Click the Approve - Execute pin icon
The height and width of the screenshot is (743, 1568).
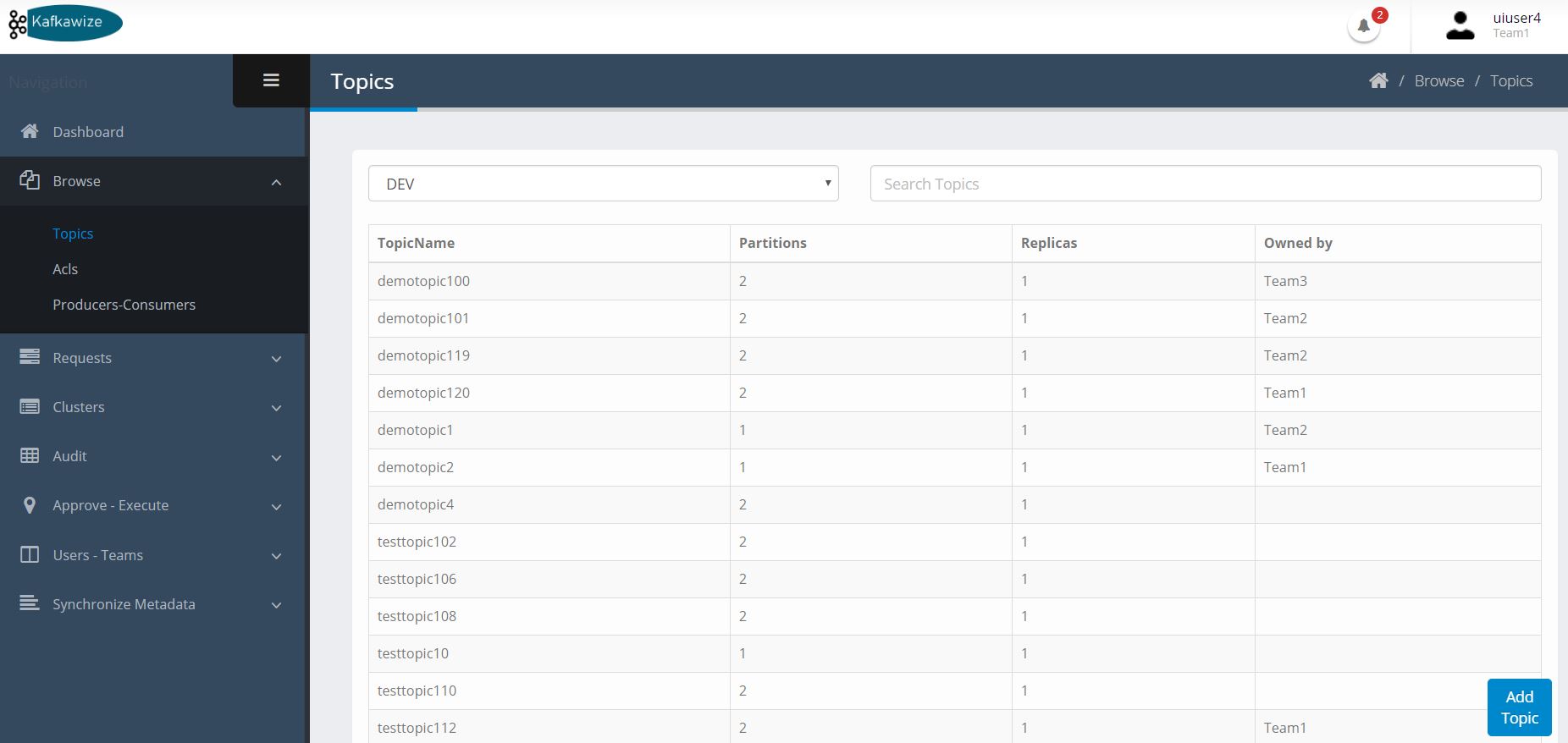point(30,505)
